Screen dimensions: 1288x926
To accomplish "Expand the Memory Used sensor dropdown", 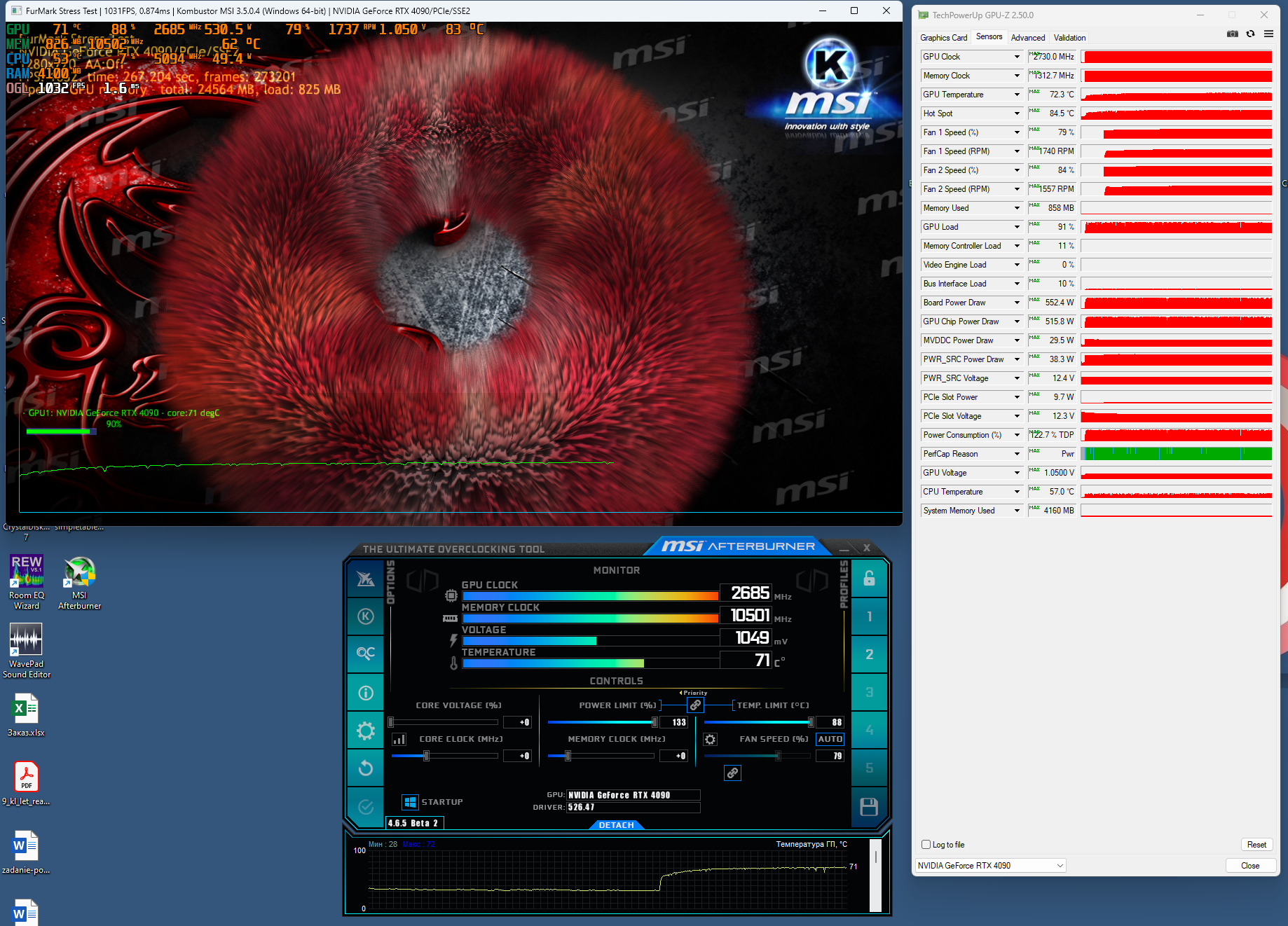I will click(x=1017, y=208).
